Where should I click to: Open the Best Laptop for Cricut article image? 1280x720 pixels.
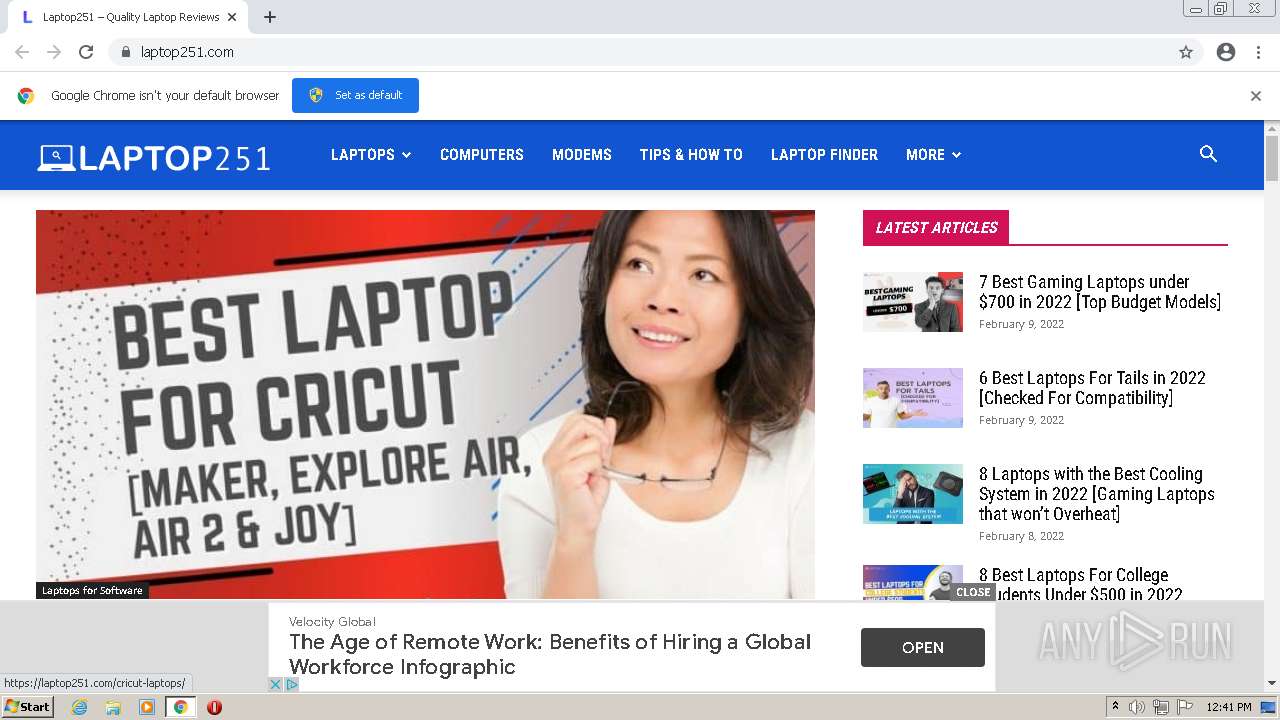point(425,404)
